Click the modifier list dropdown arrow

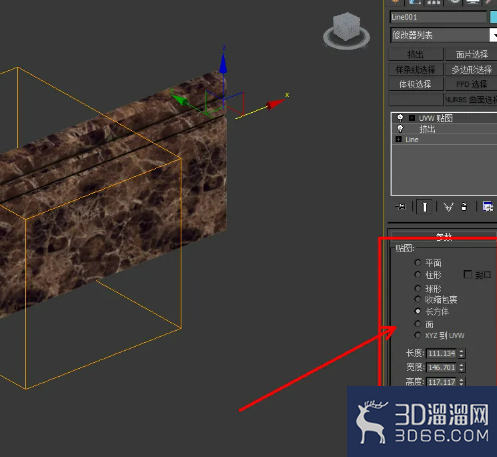click(x=493, y=35)
